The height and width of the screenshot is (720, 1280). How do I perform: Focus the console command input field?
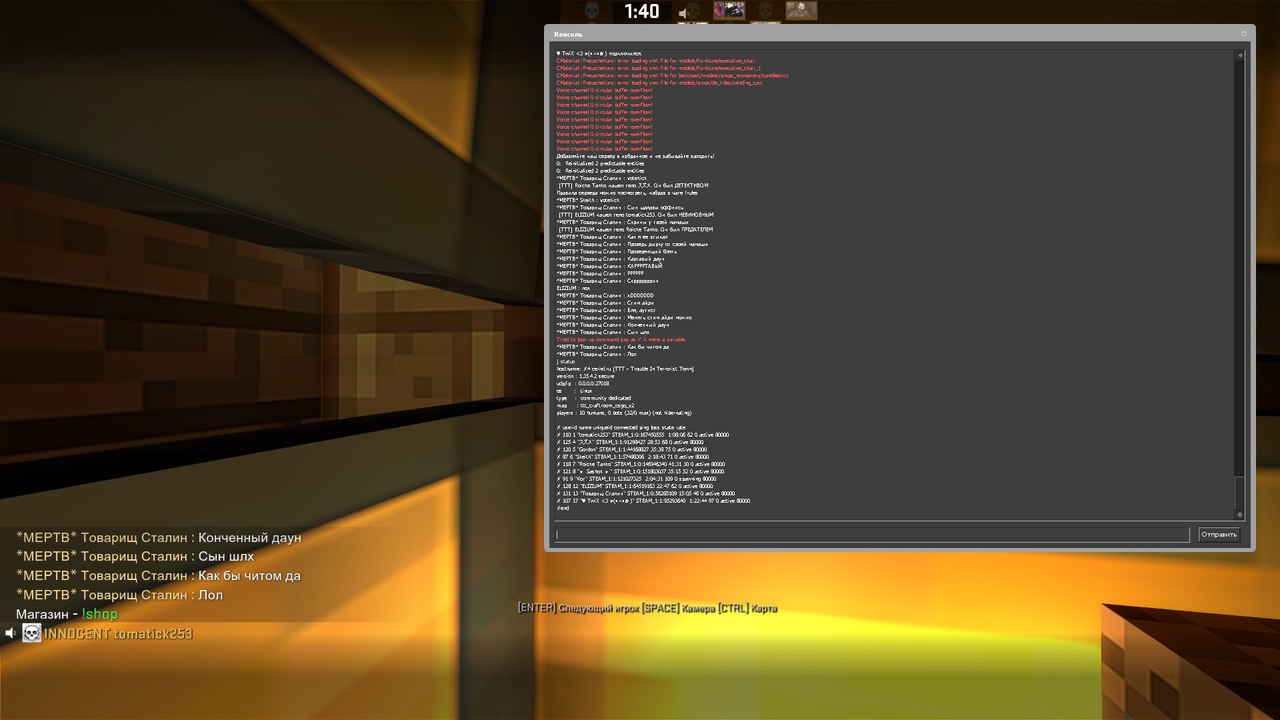click(x=872, y=535)
